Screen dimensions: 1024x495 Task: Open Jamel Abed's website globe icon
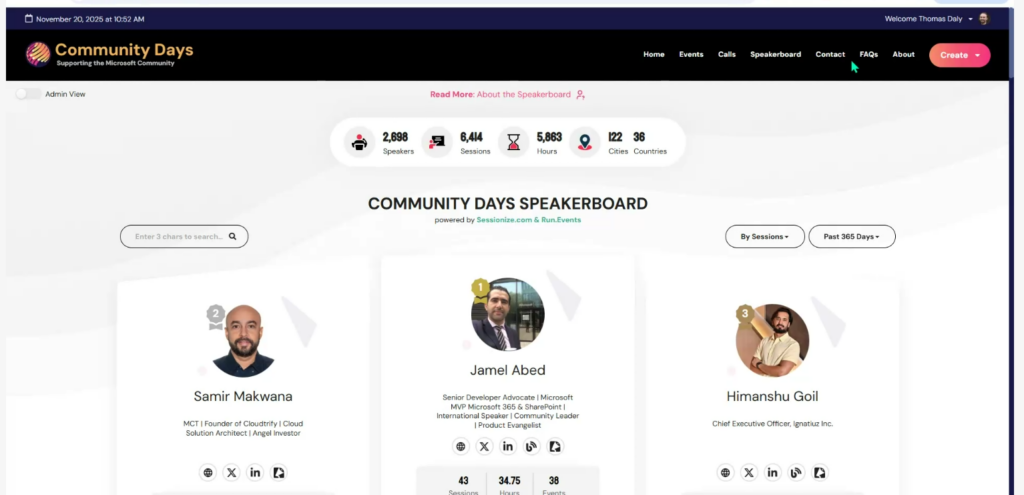pos(461,447)
